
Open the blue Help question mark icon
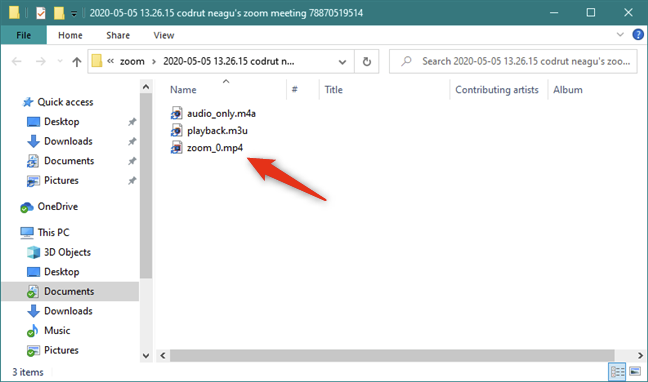click(x=638, y=35)
